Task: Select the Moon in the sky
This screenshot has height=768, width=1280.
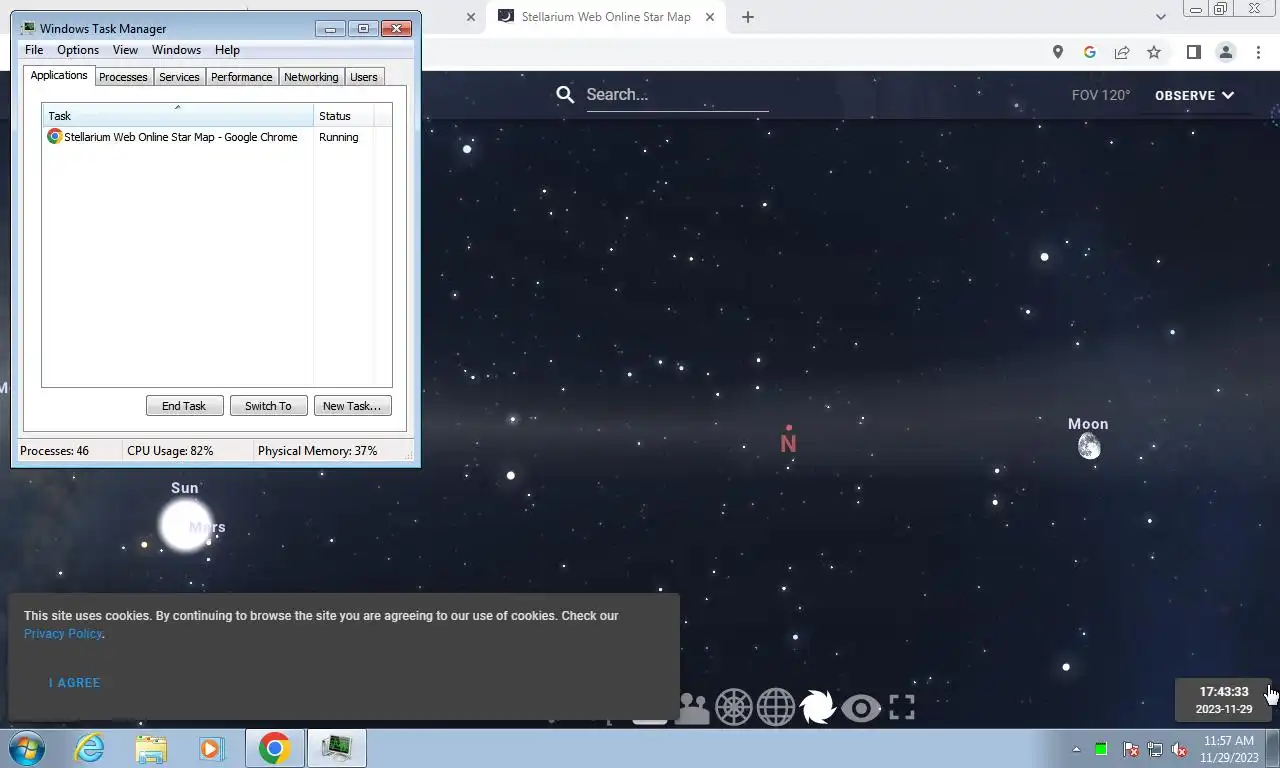Action: click(x=1089, y=446)
